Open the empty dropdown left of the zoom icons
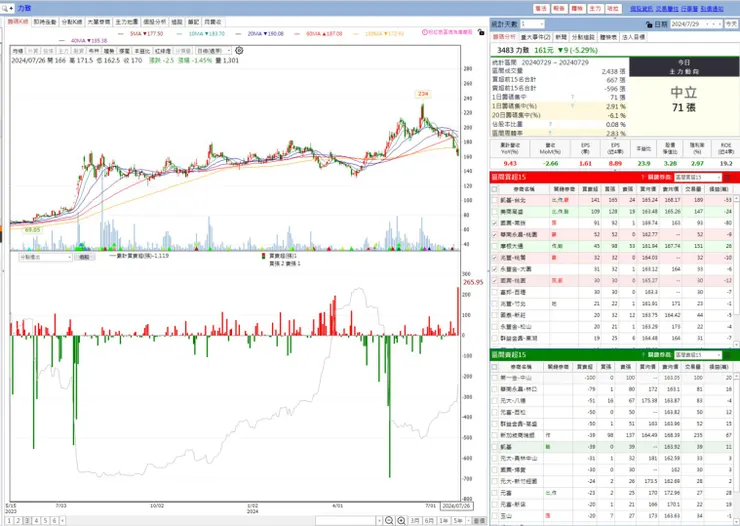The width and height of the screenshot is (740, 526). 349,520
